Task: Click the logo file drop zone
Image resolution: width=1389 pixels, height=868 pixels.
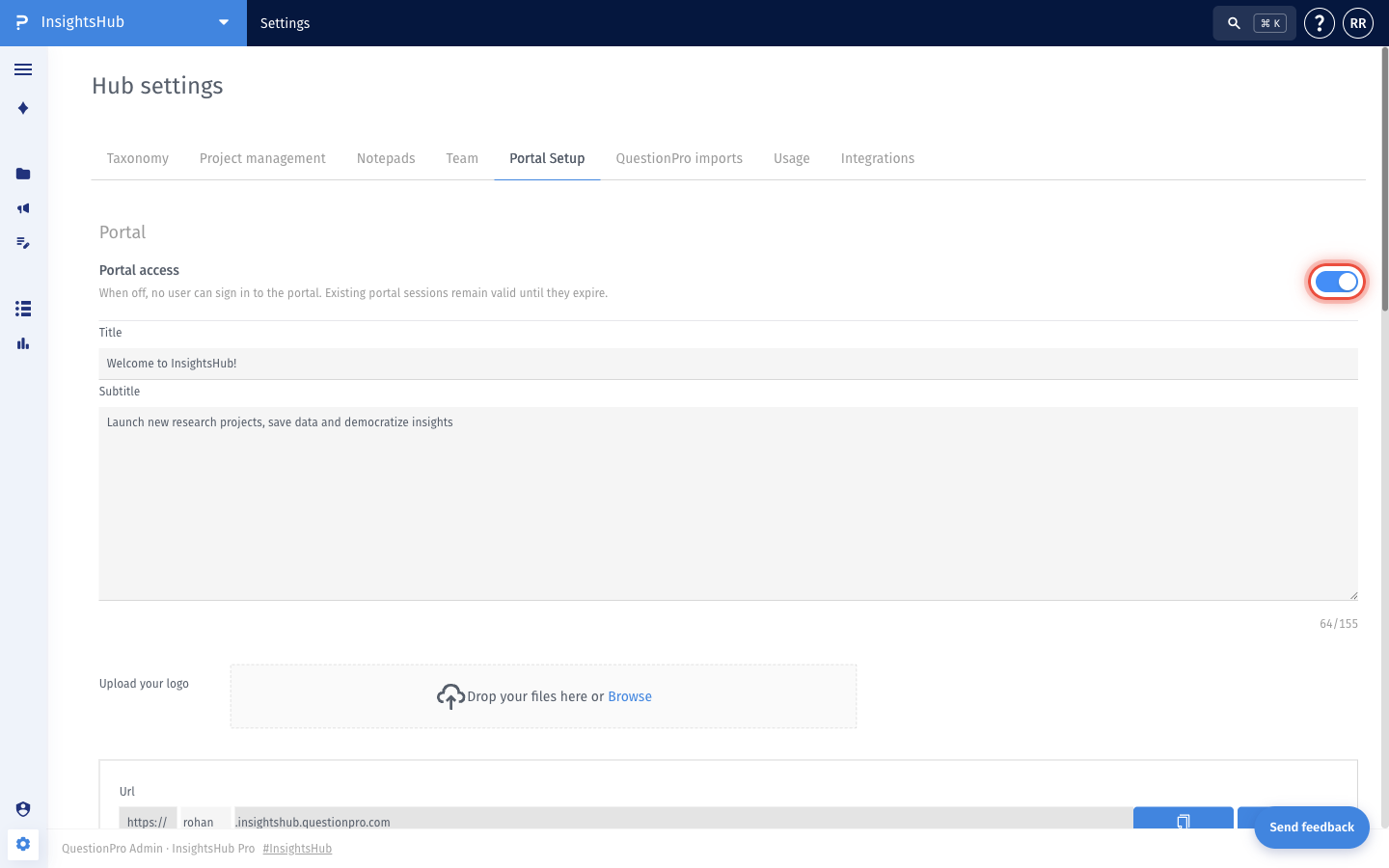Action: tap(543, 696)
